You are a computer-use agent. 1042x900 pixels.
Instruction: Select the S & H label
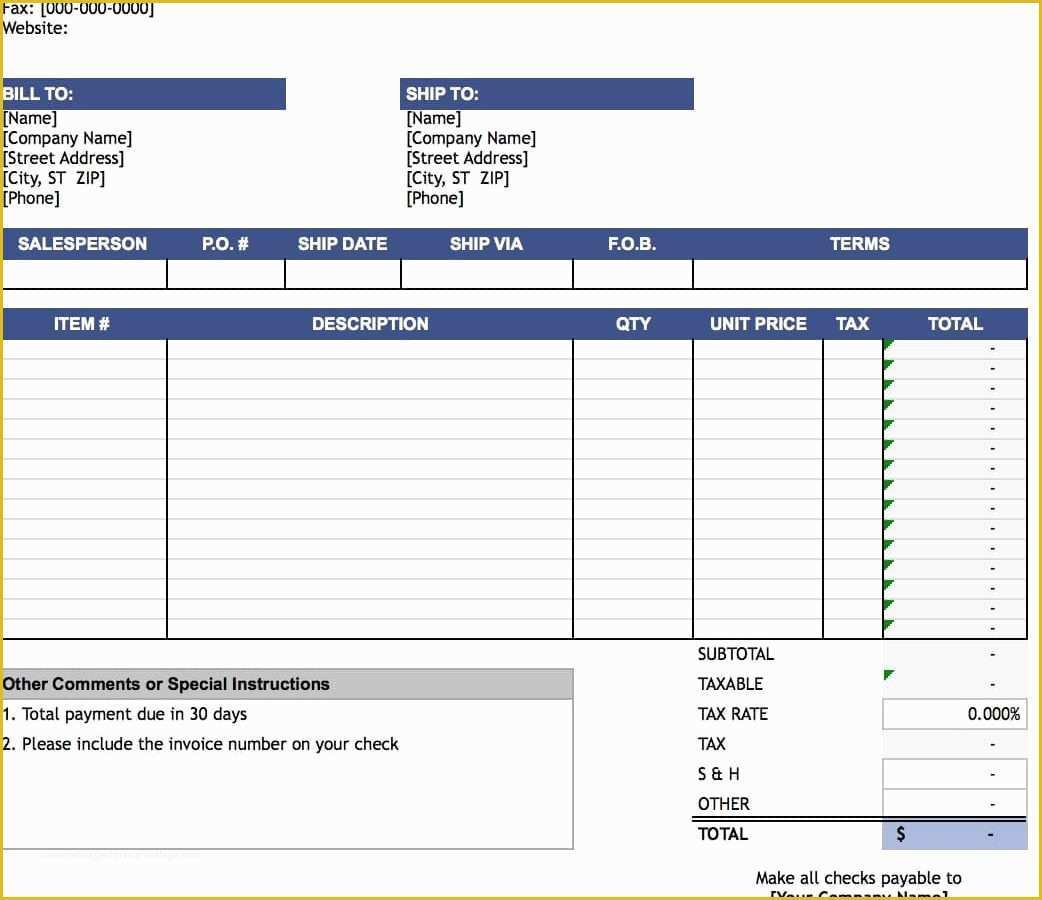(718, 774)
